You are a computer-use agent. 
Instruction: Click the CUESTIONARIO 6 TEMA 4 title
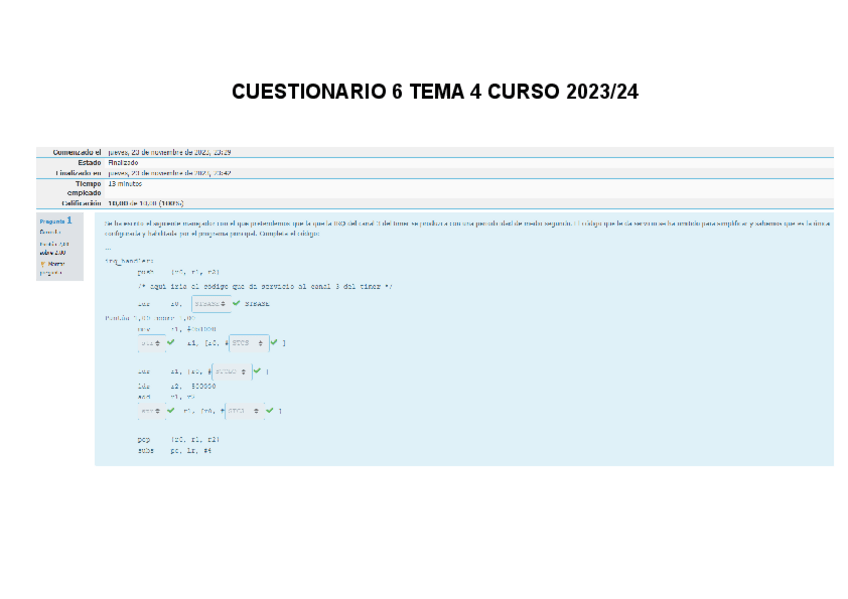[435, 93]
